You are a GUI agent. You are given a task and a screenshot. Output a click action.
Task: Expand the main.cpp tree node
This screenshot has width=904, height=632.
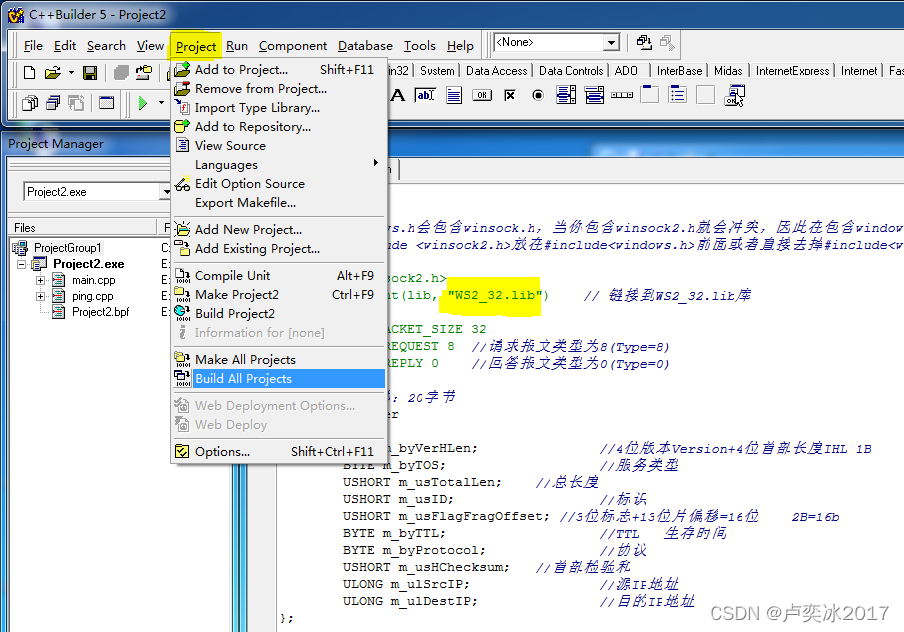(40, 280)
